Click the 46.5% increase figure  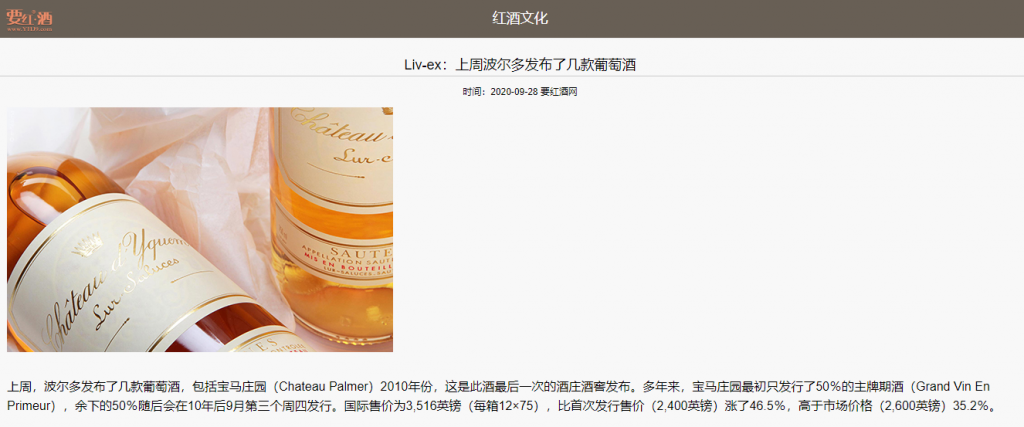click(x=765, y=406)
